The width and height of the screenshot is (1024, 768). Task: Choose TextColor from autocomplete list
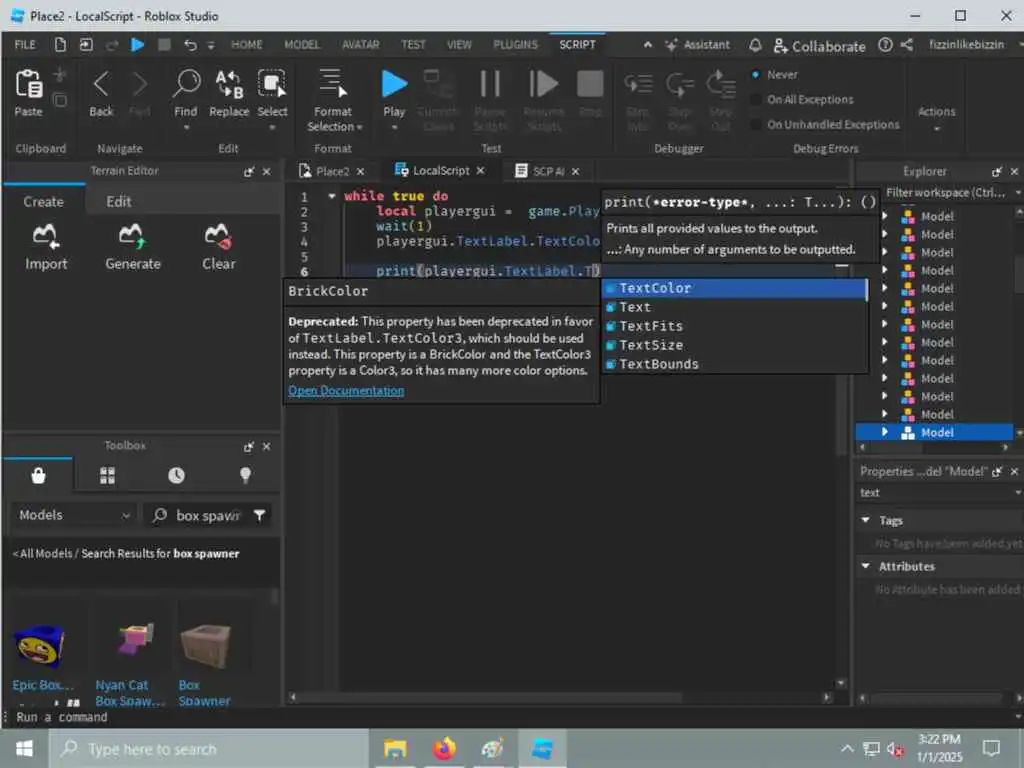pos(734,288)
